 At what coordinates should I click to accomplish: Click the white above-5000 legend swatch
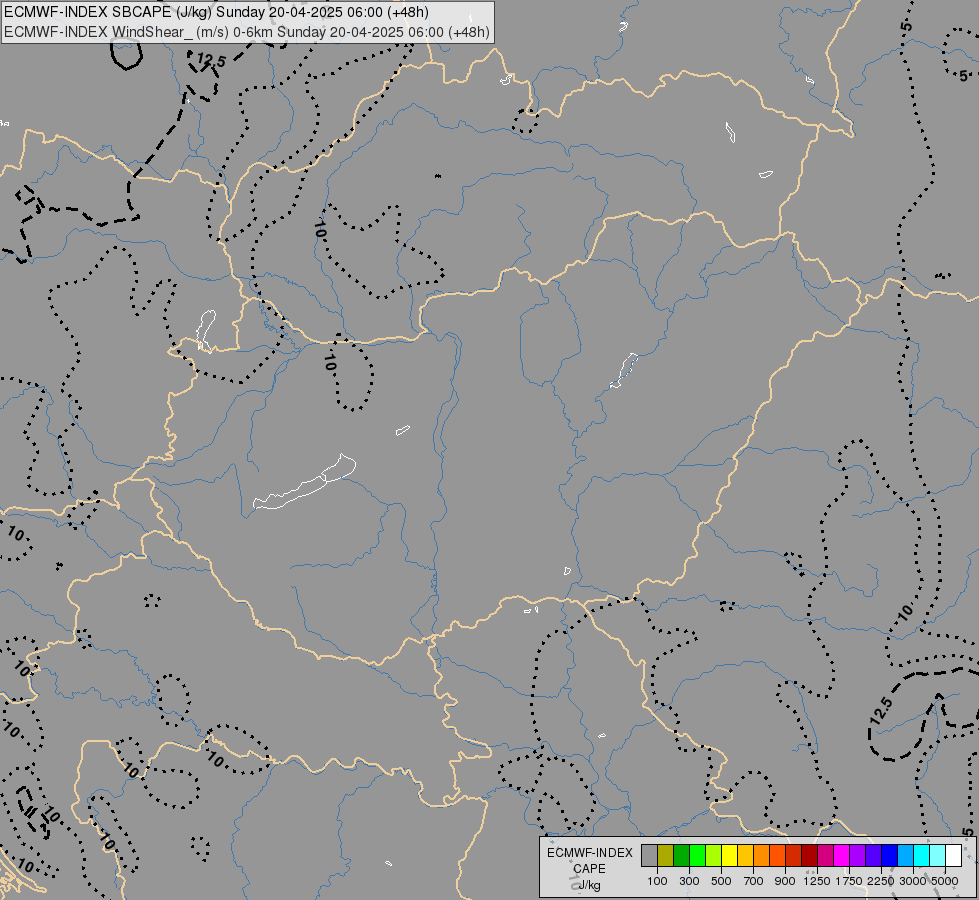[x=953, y=855]
